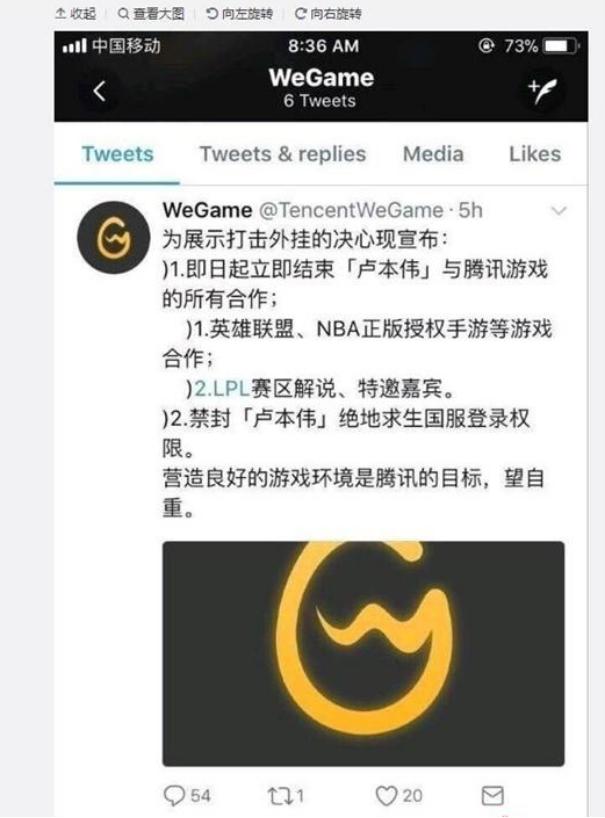Click the WeGame account name in the tweet
Screen dimensions: 605x818
point(207,210)
